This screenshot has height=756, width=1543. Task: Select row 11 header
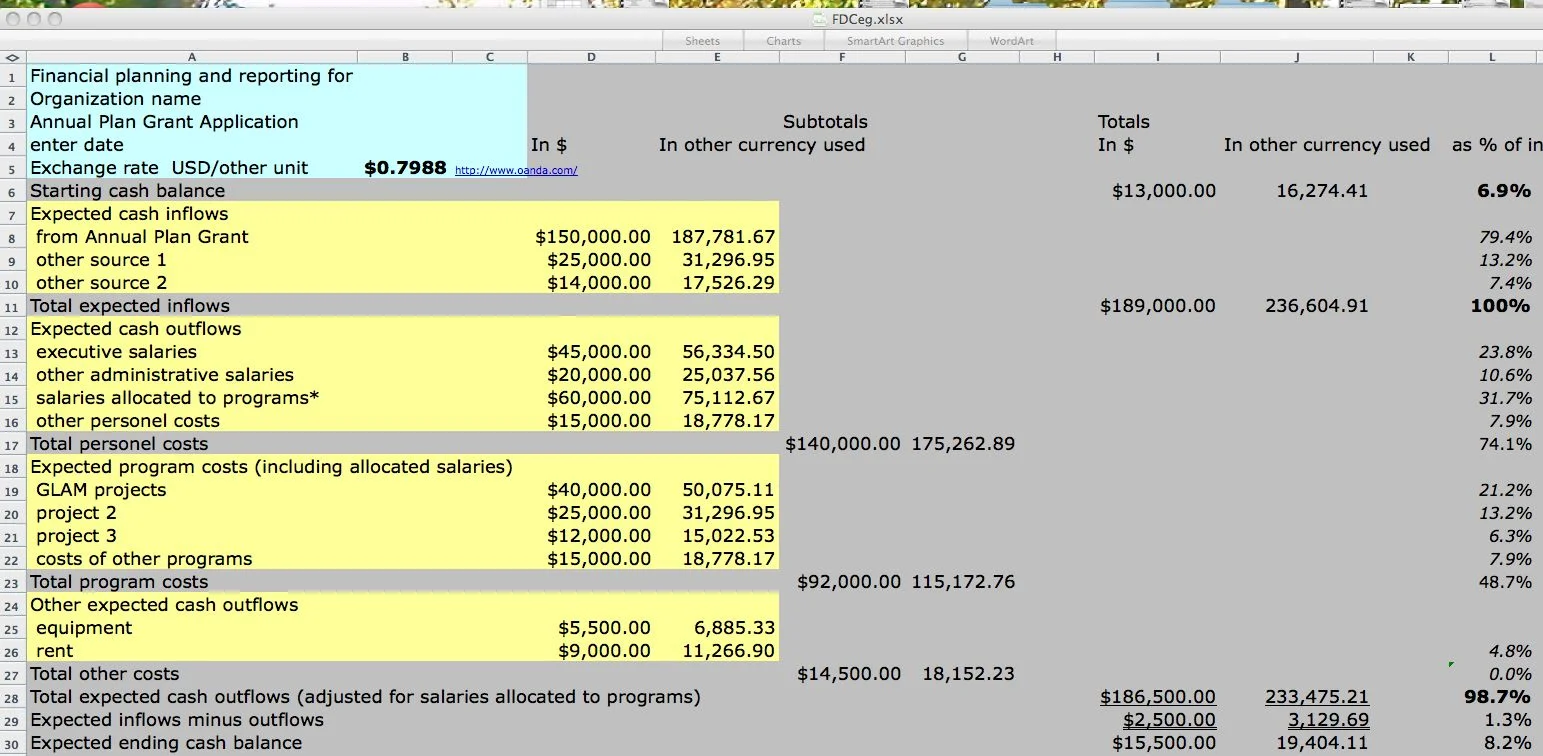pyautogui.click(x=12, y=306)
